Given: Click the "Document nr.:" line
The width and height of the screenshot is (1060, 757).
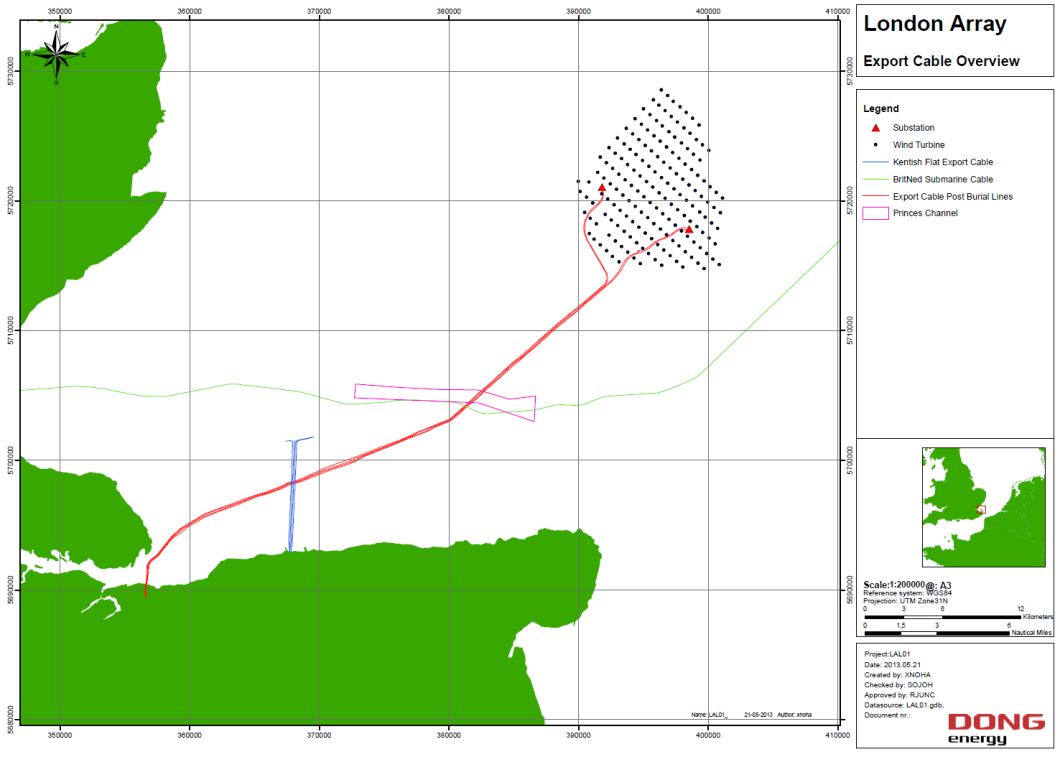Looking at the screenshot, I should pos(887,715).
